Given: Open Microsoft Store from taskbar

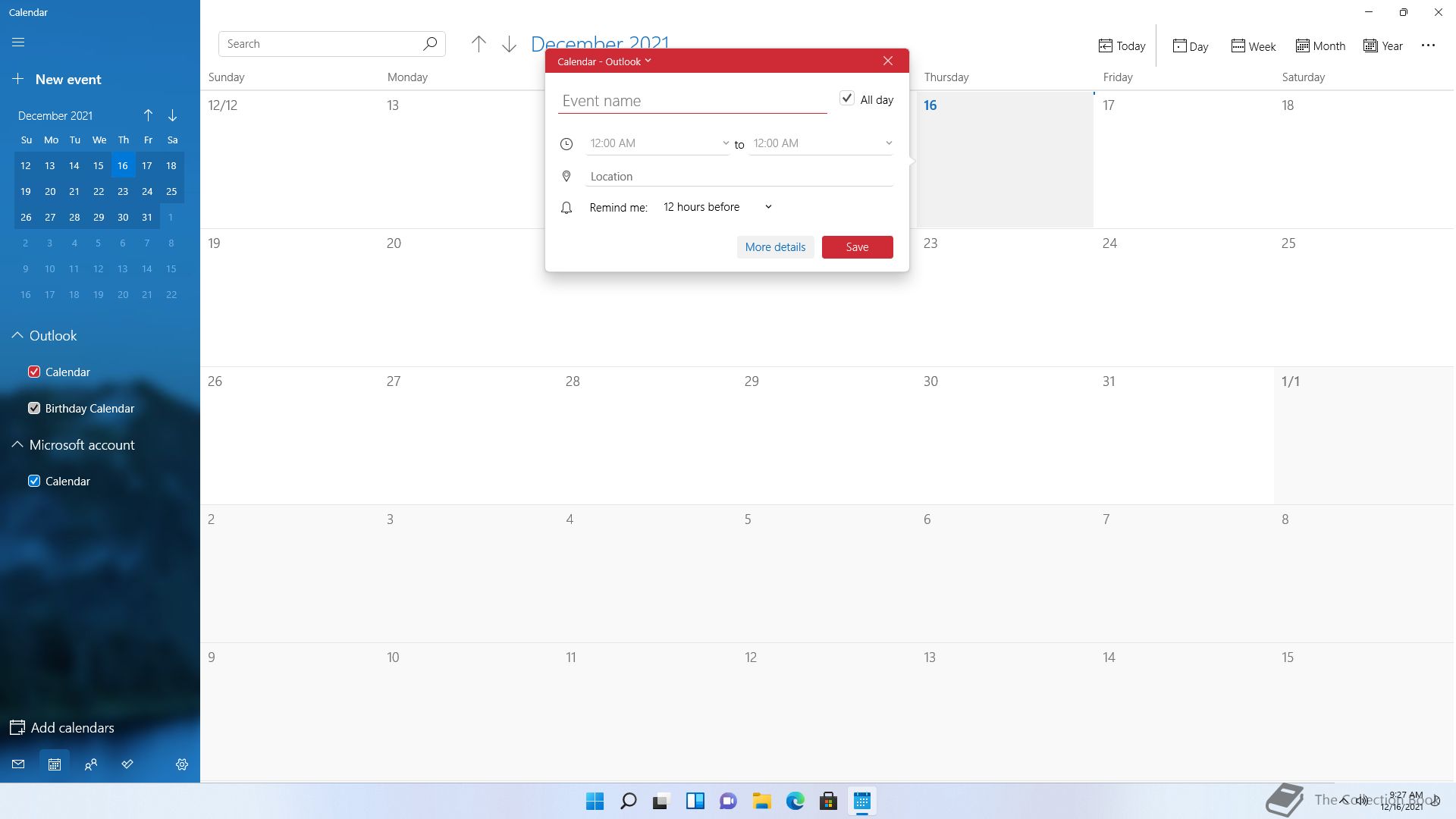Looking at the screenshot, I should click(x=829, y=801).
